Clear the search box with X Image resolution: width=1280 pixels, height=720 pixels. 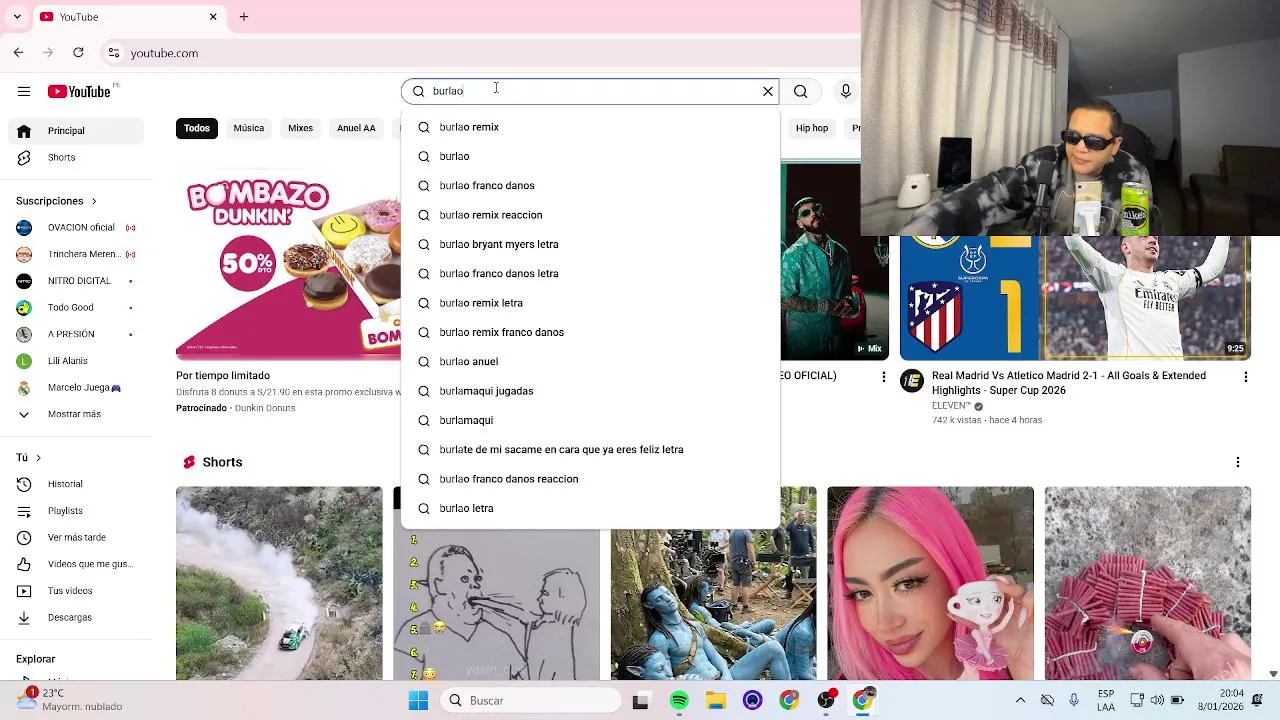pos(768,91)
